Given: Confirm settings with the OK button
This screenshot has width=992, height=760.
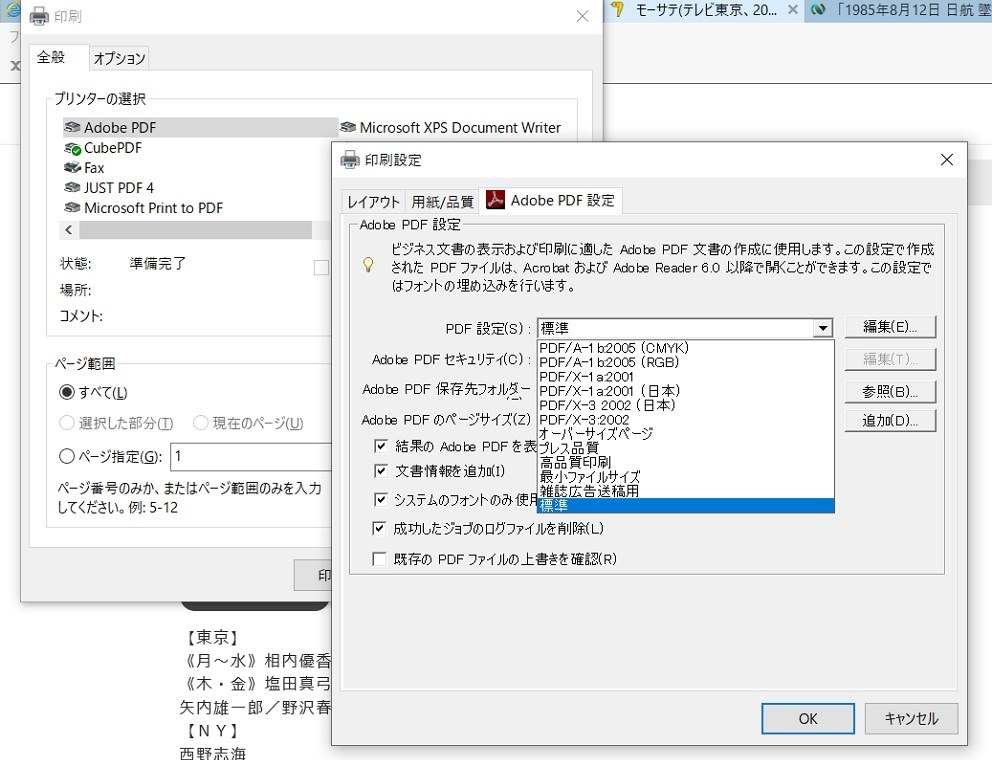Looking at the screenshot, I should [807, 718].
